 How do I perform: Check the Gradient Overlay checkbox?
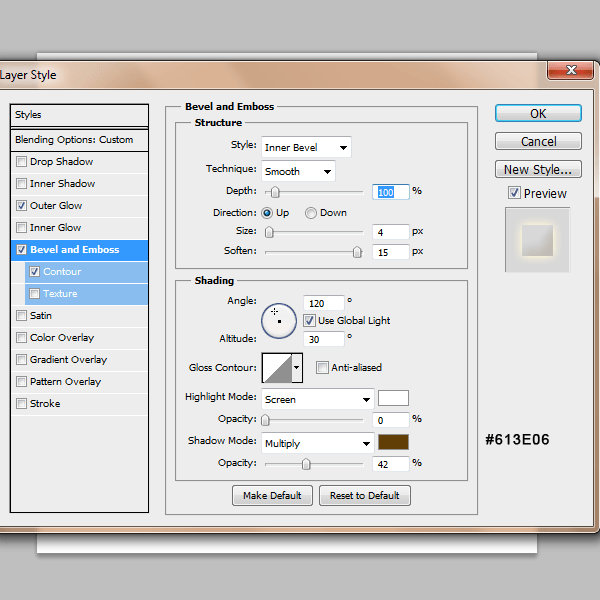tap(21, 360)
